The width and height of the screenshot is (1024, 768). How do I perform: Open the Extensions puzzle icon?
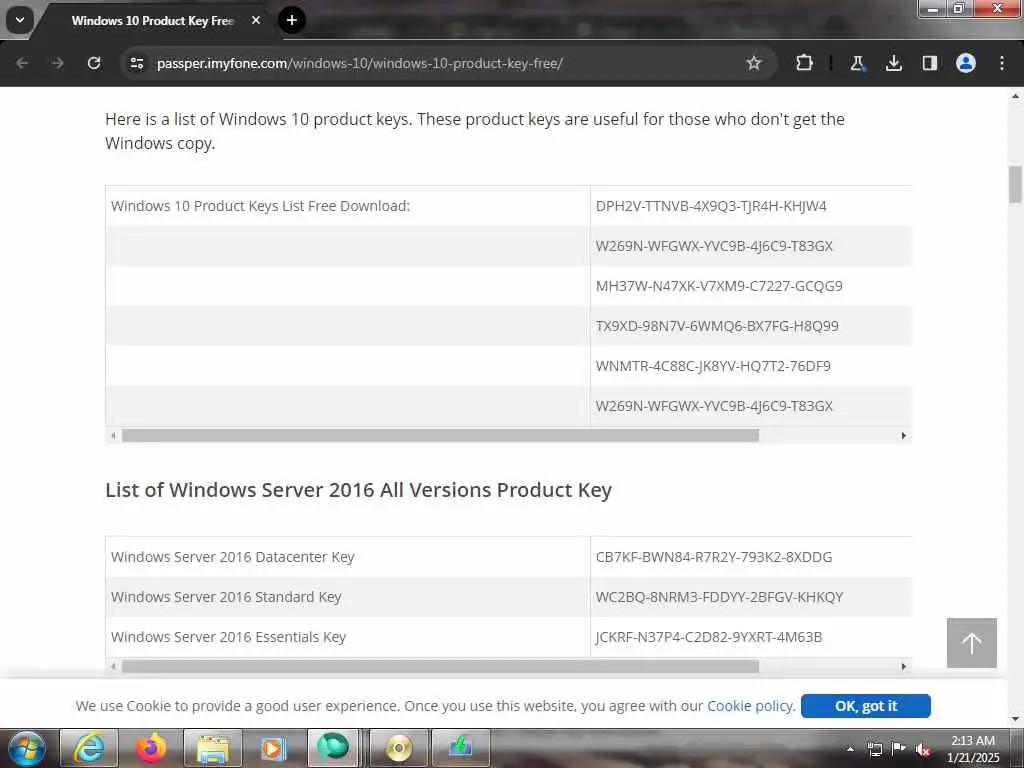coord(805,63)
